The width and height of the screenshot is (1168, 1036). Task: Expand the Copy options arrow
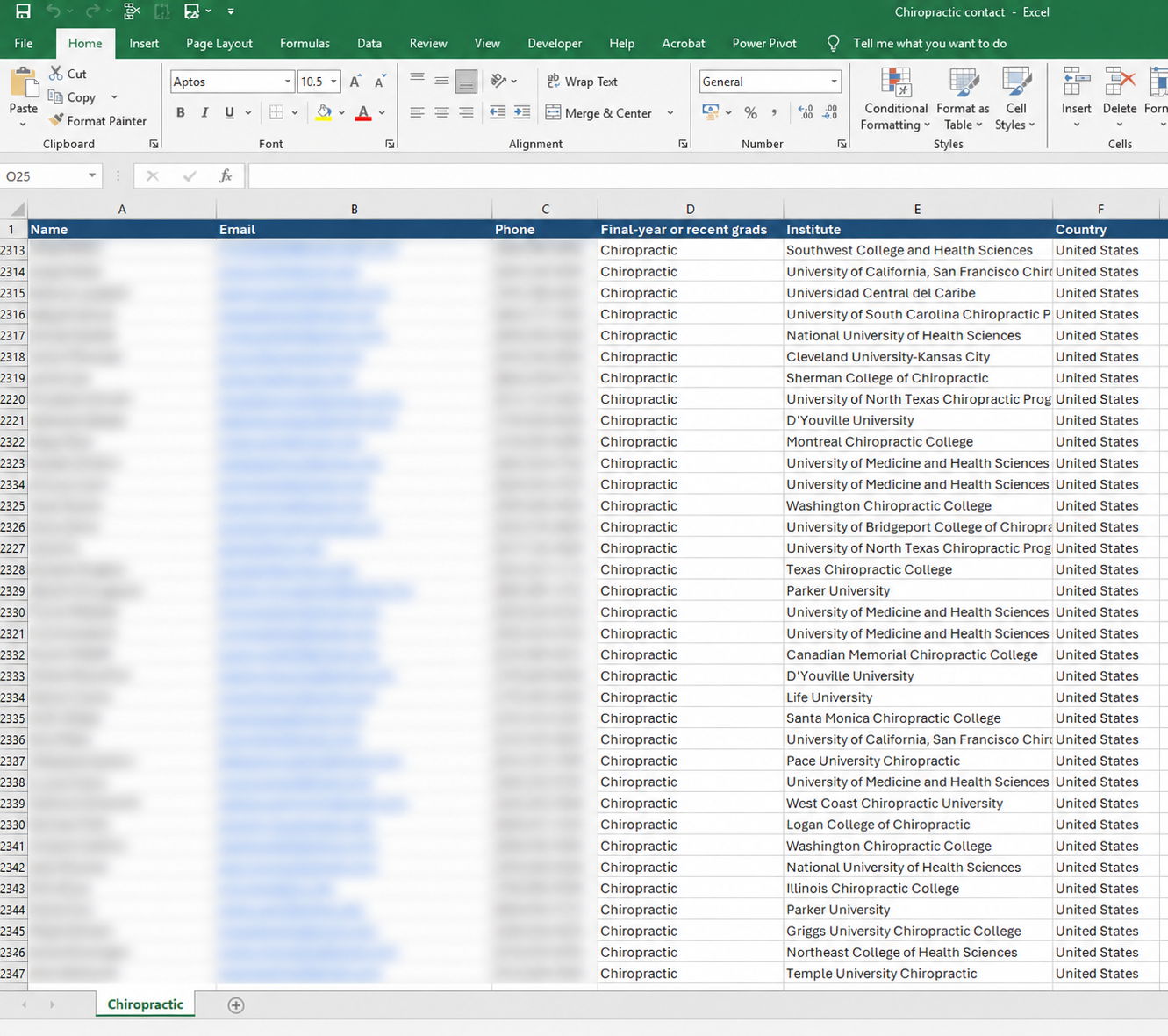[114, 97]
